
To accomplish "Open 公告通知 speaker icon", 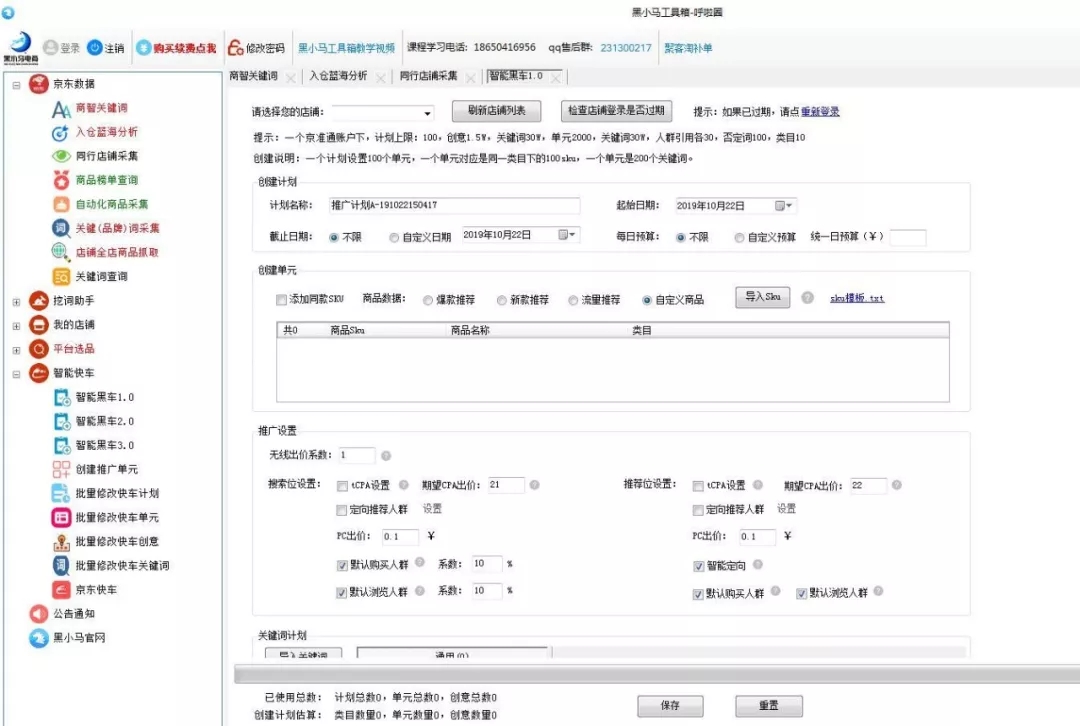I will 39,614.
